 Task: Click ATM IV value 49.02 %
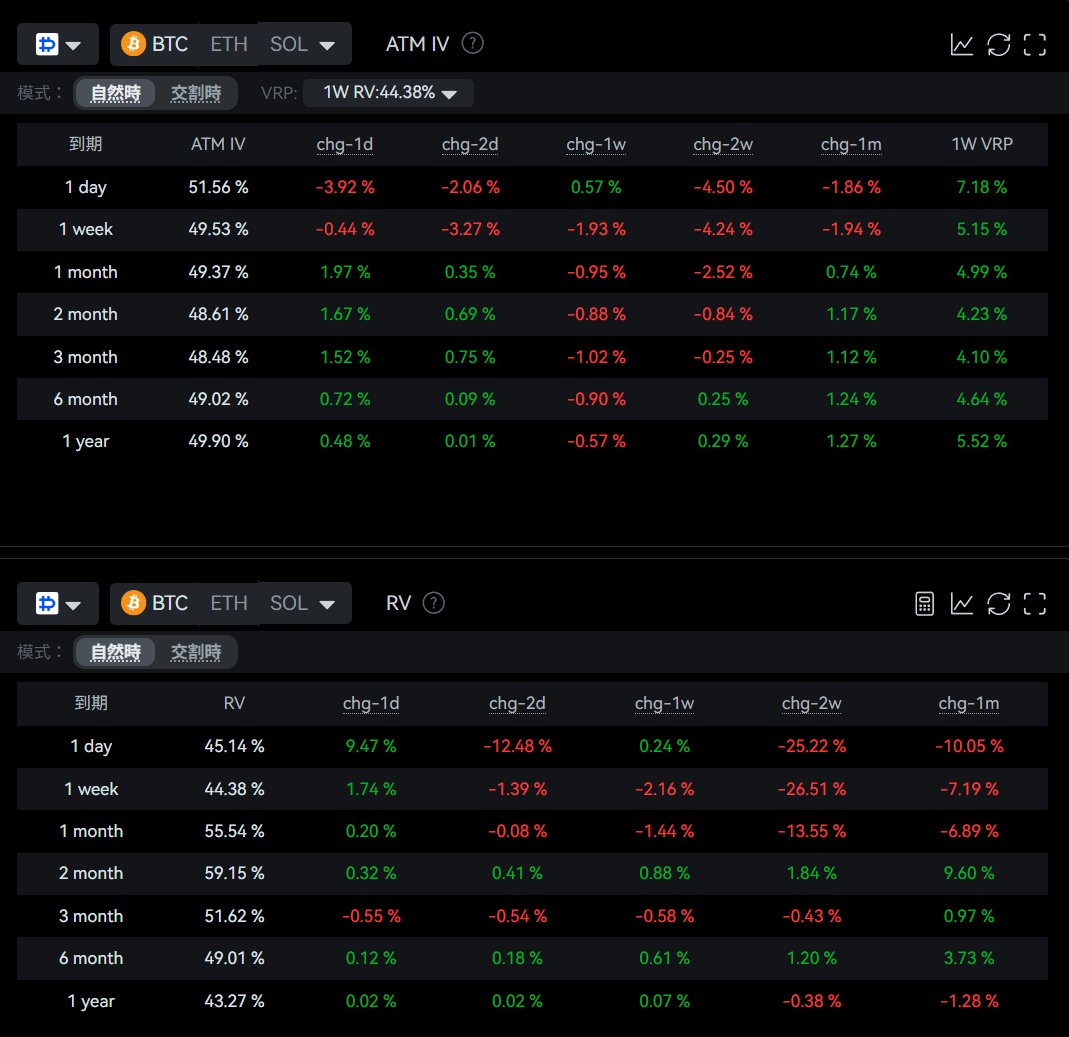tap(218, 399)
